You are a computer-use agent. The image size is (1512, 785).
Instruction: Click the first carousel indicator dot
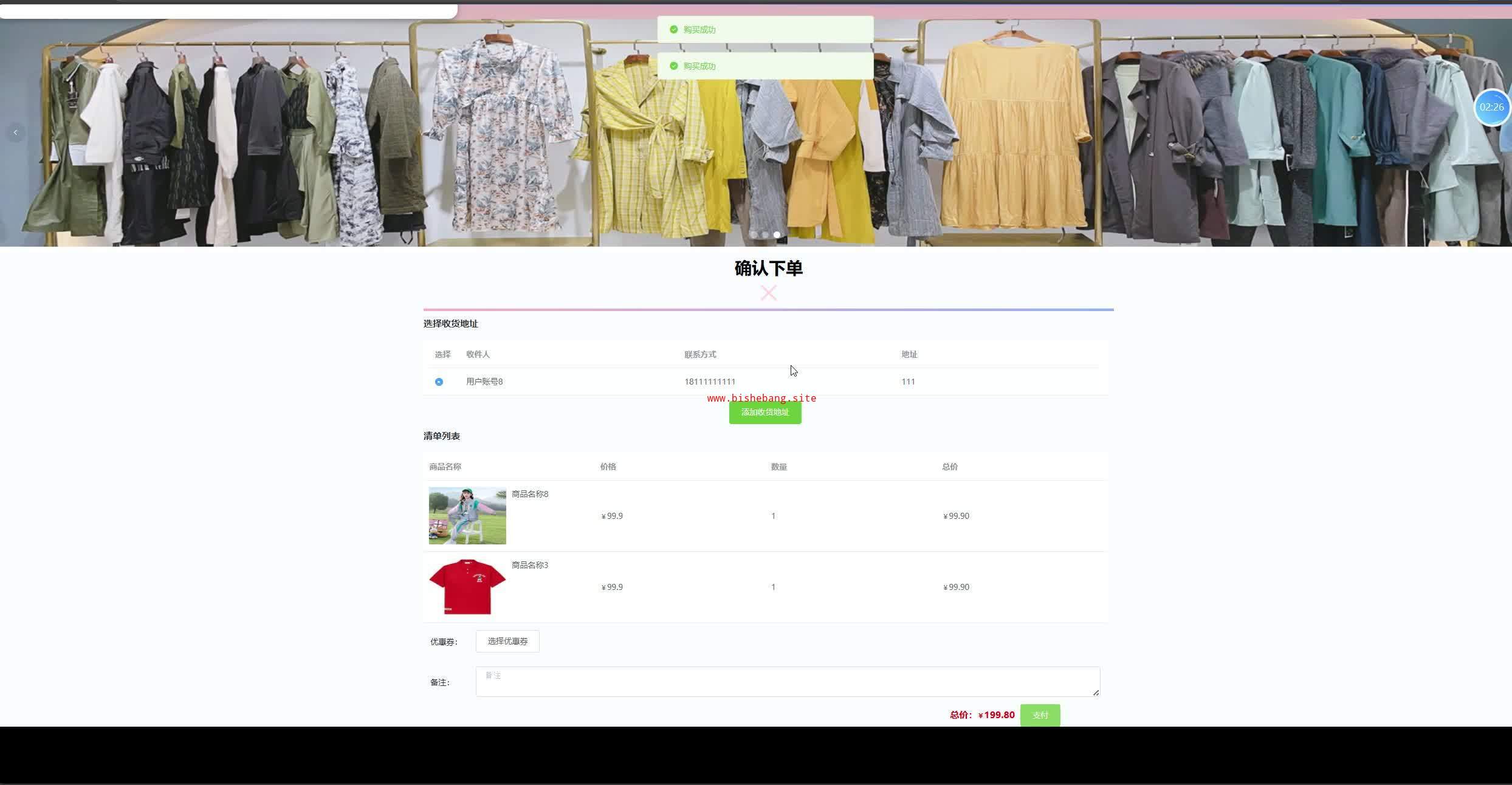(x=754, y=235)
